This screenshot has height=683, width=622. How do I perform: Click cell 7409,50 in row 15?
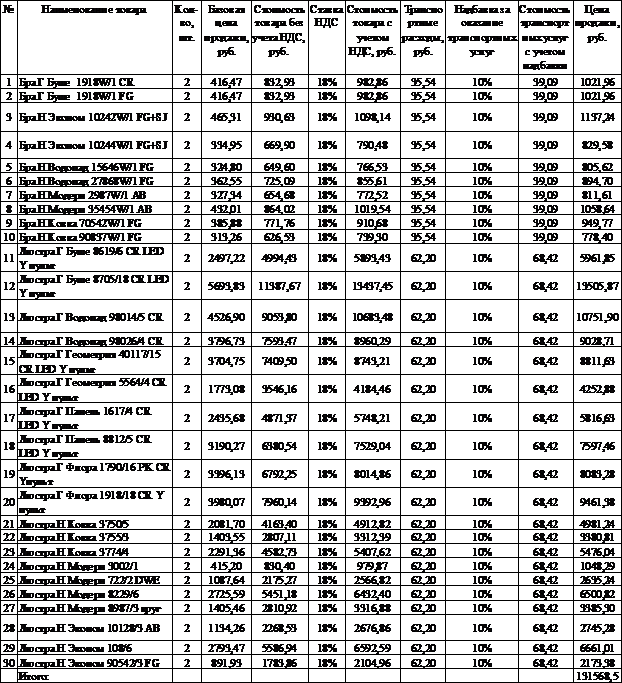(x=280, y=361)
